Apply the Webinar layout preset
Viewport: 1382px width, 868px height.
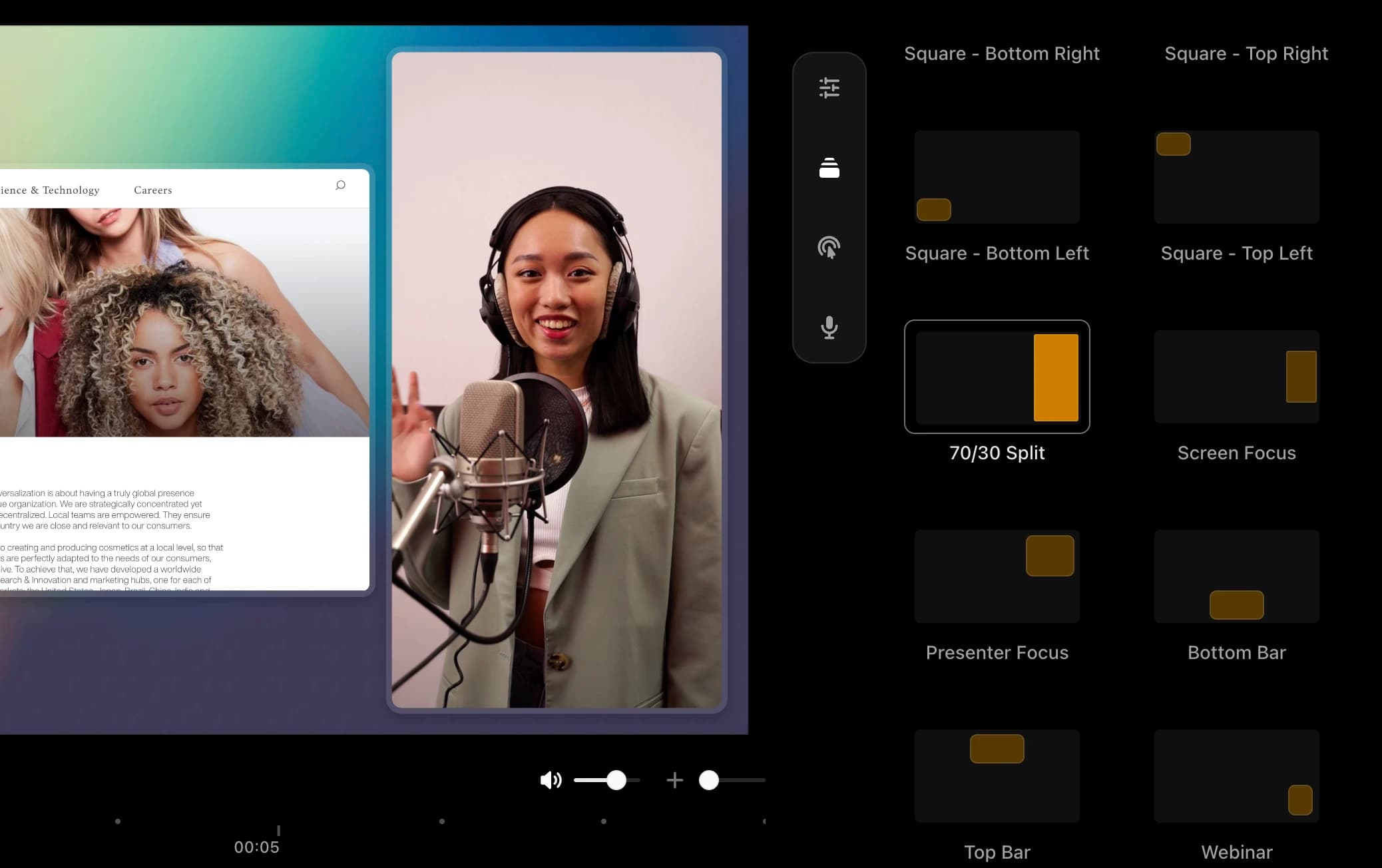tap(1236, 775)
